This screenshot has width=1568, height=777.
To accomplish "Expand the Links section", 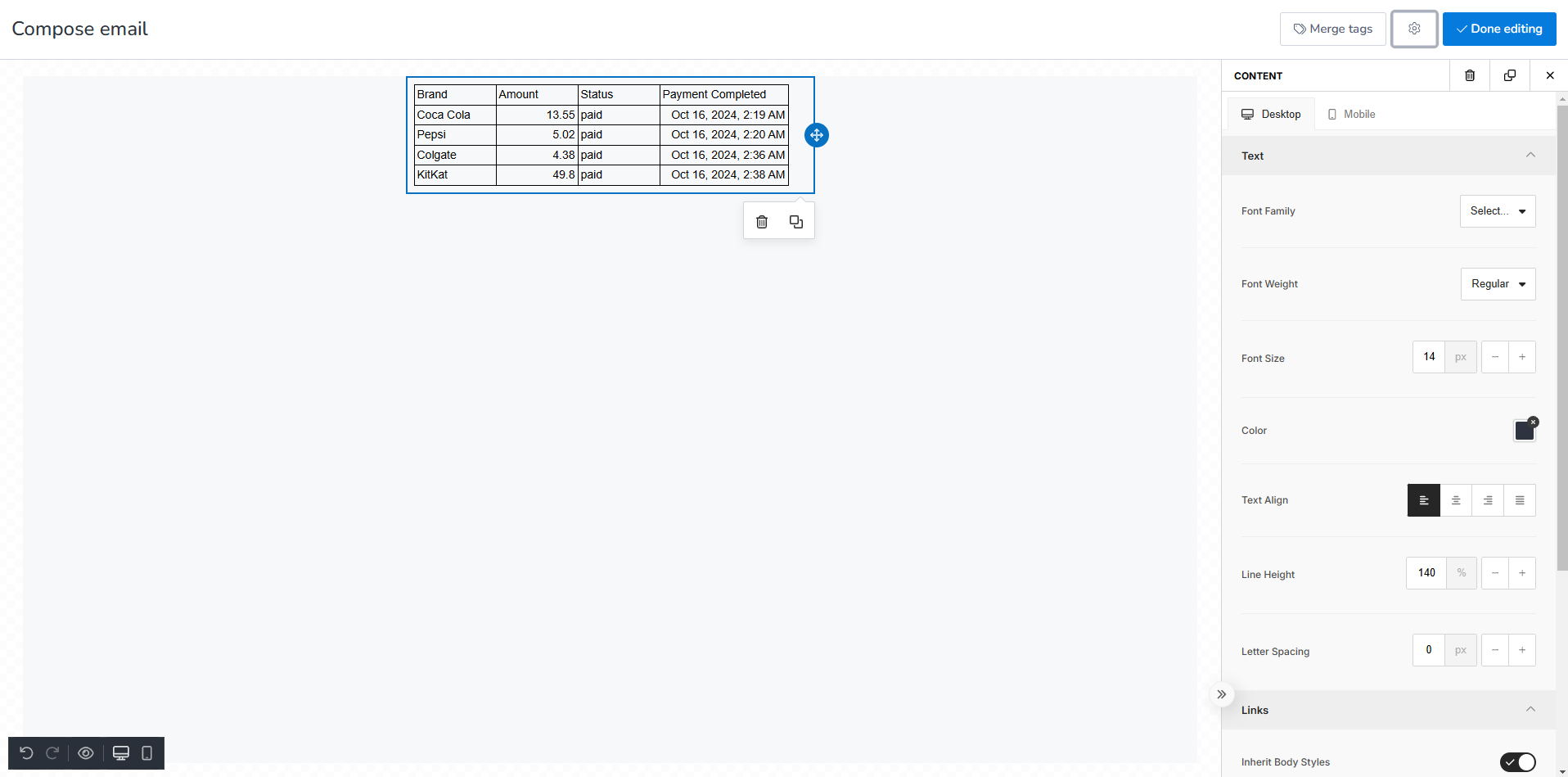I will click(x=1531, y=709).
